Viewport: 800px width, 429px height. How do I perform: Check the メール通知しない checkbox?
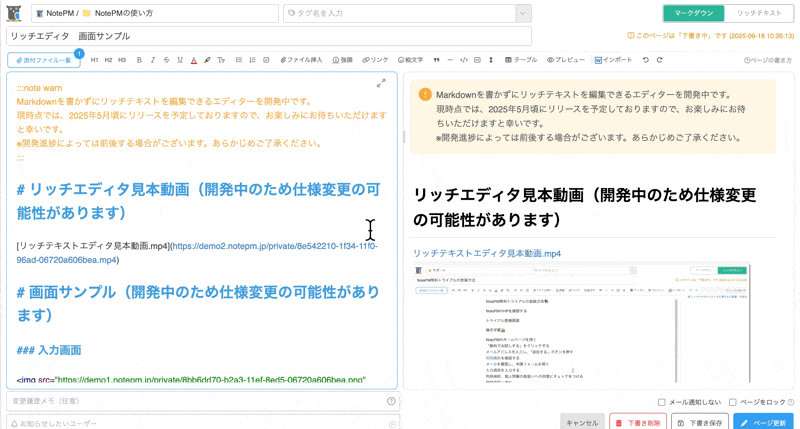click(662, 402)
